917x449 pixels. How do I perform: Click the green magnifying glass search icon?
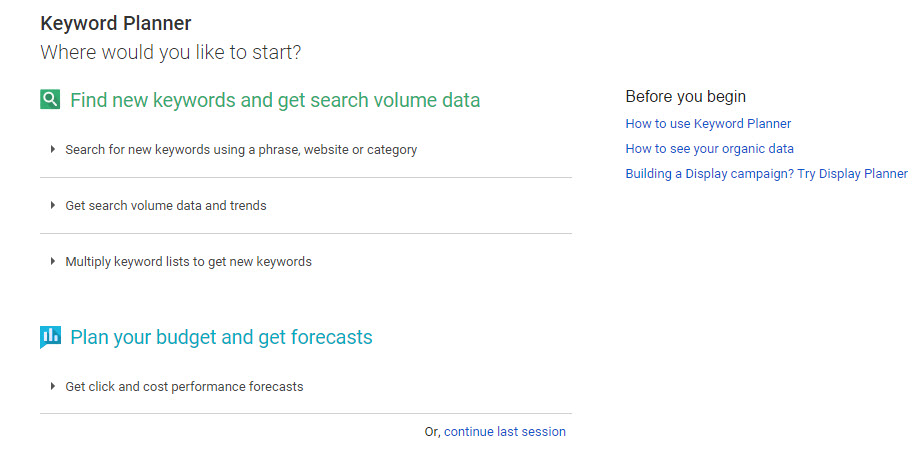coord(50,99)
